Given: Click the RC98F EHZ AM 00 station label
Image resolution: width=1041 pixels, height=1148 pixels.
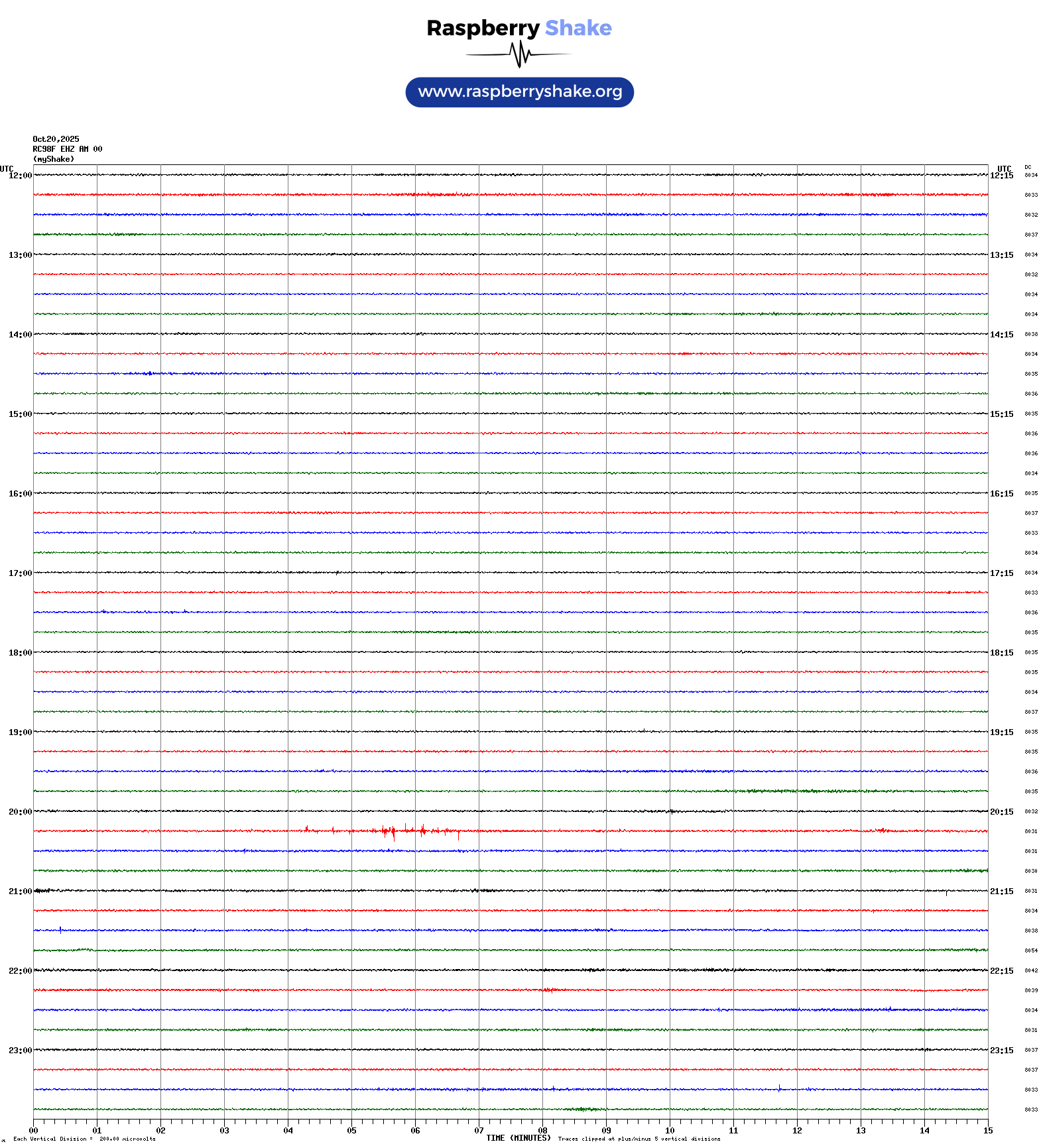Looking at the screenshot, I should [67, 149].
